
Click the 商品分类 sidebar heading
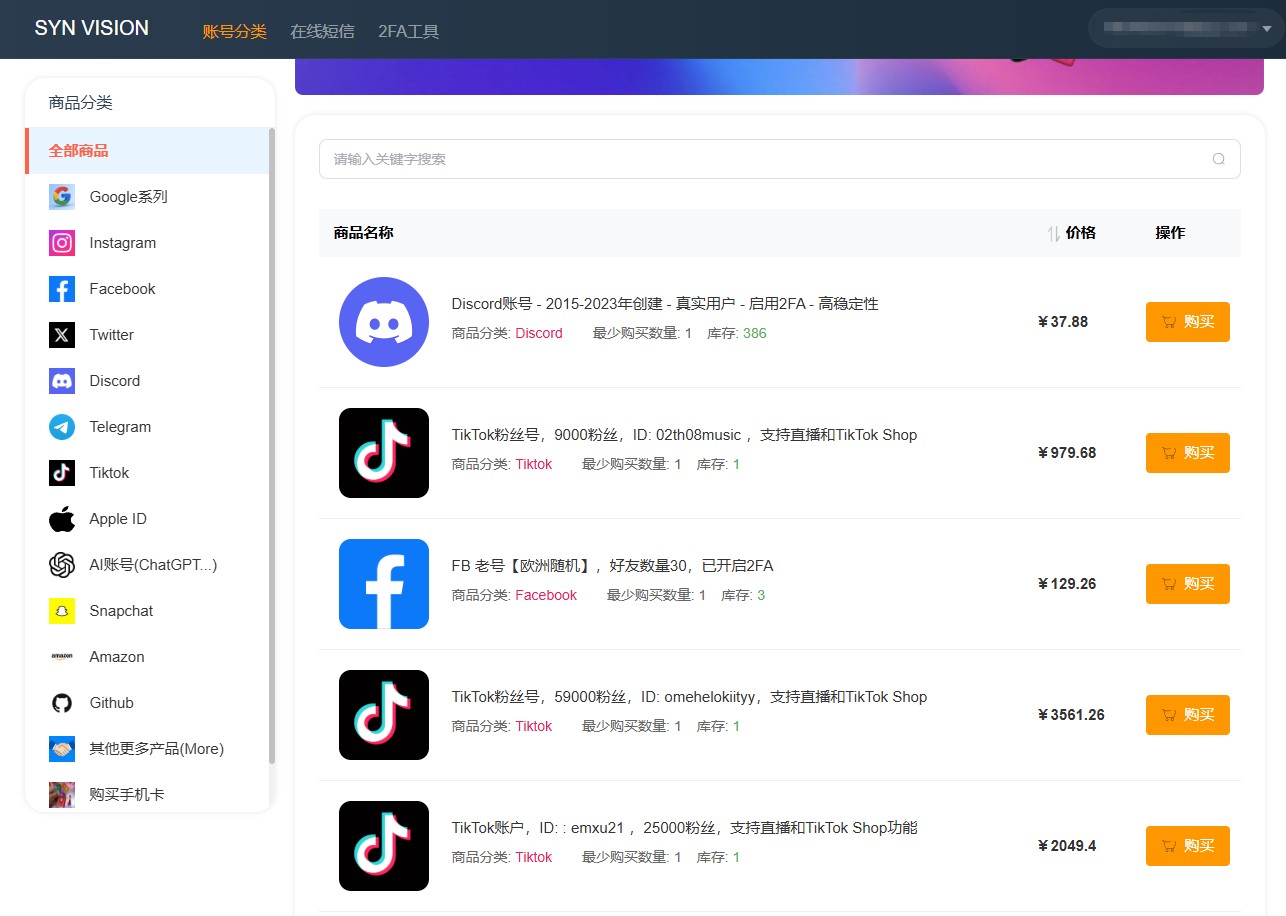coord(81,103)
